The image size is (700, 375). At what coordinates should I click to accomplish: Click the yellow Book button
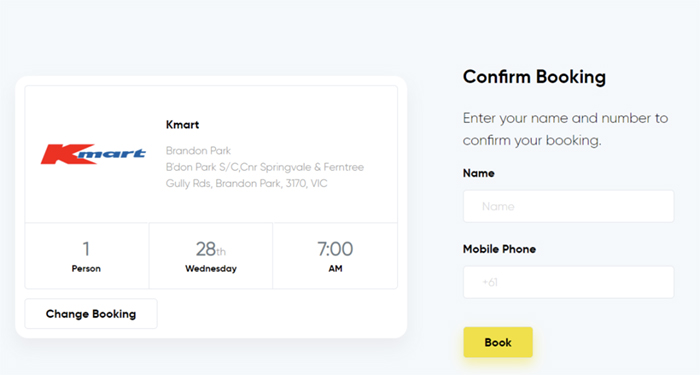(498, 342)
